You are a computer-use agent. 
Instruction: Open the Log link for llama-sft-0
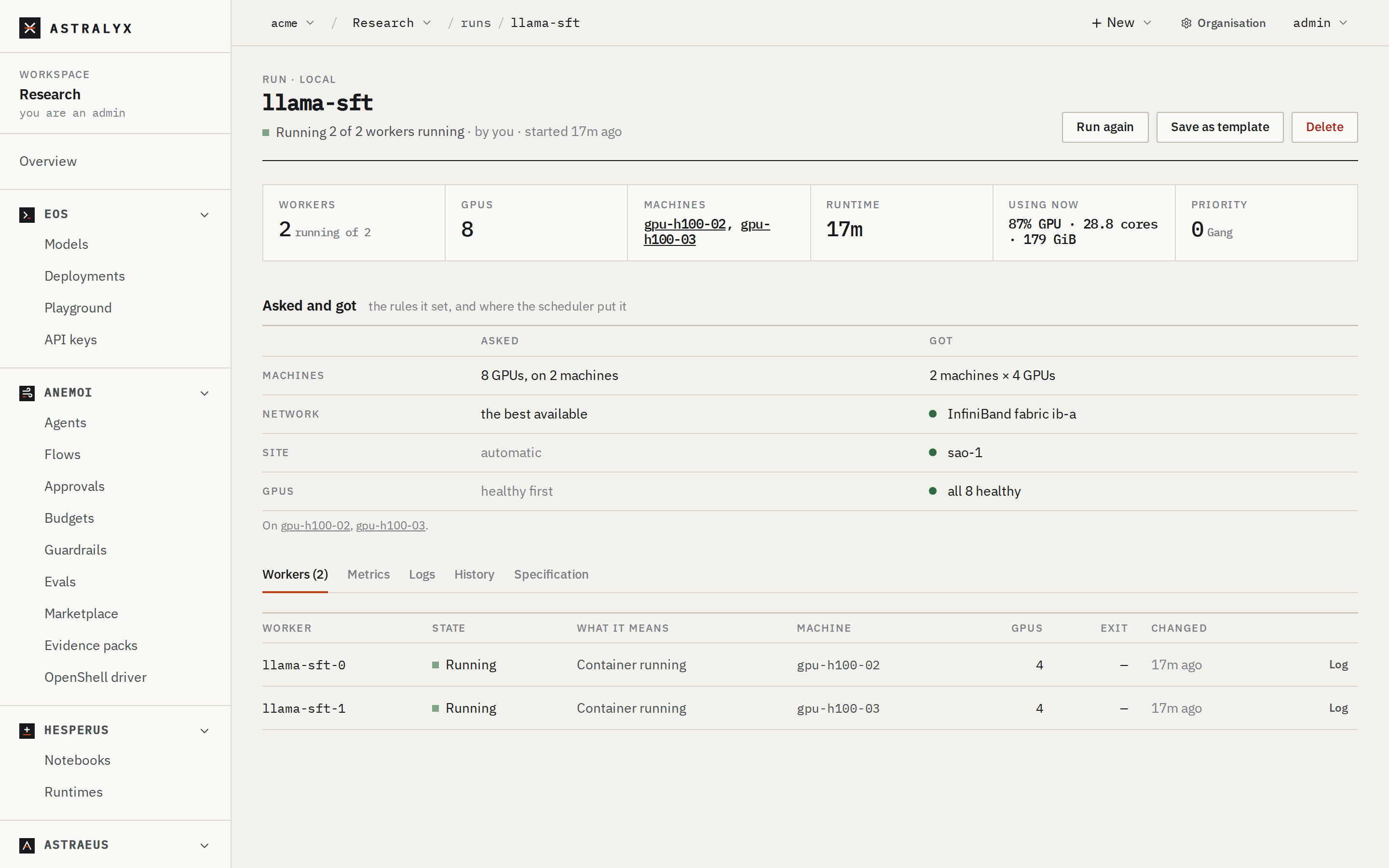(x=1338, y=665)
